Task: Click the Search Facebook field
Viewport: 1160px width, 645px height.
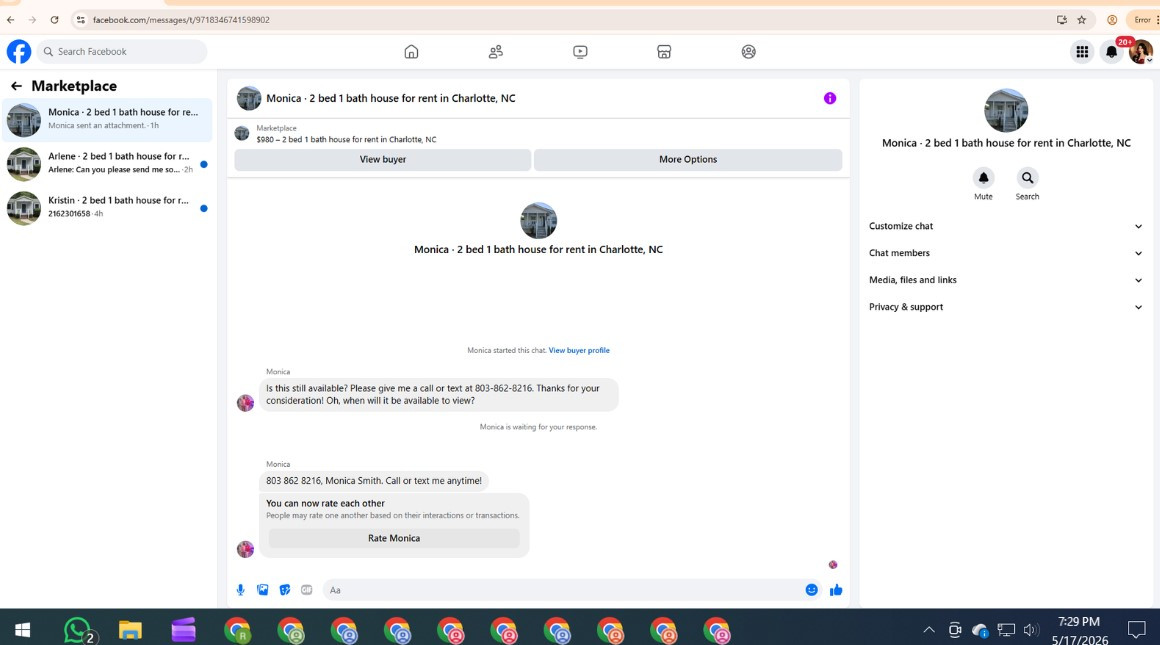Action: coord(122,52)
